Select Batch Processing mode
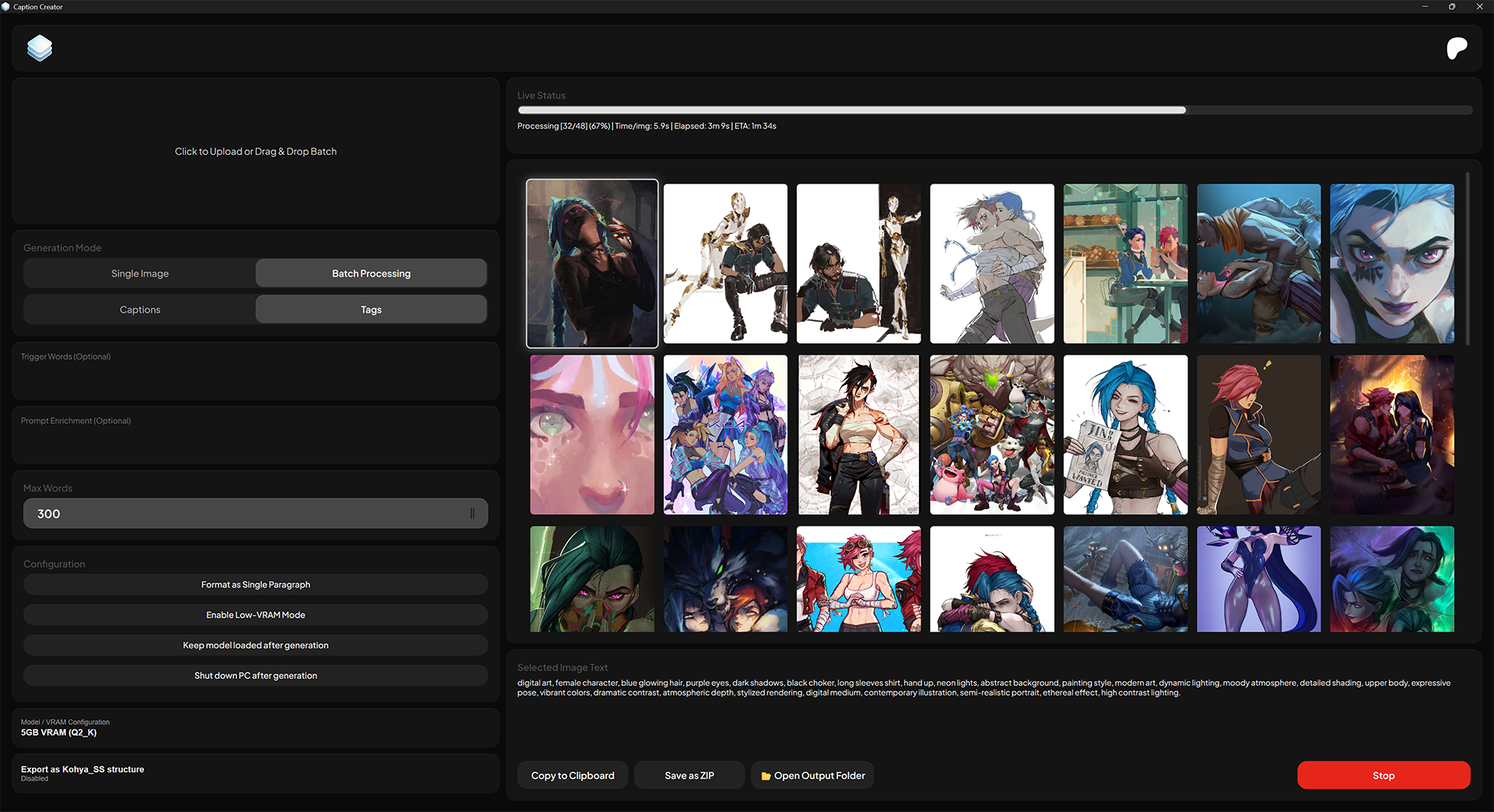This screenshot has height=812, width=1494. [x=371, y=274]
